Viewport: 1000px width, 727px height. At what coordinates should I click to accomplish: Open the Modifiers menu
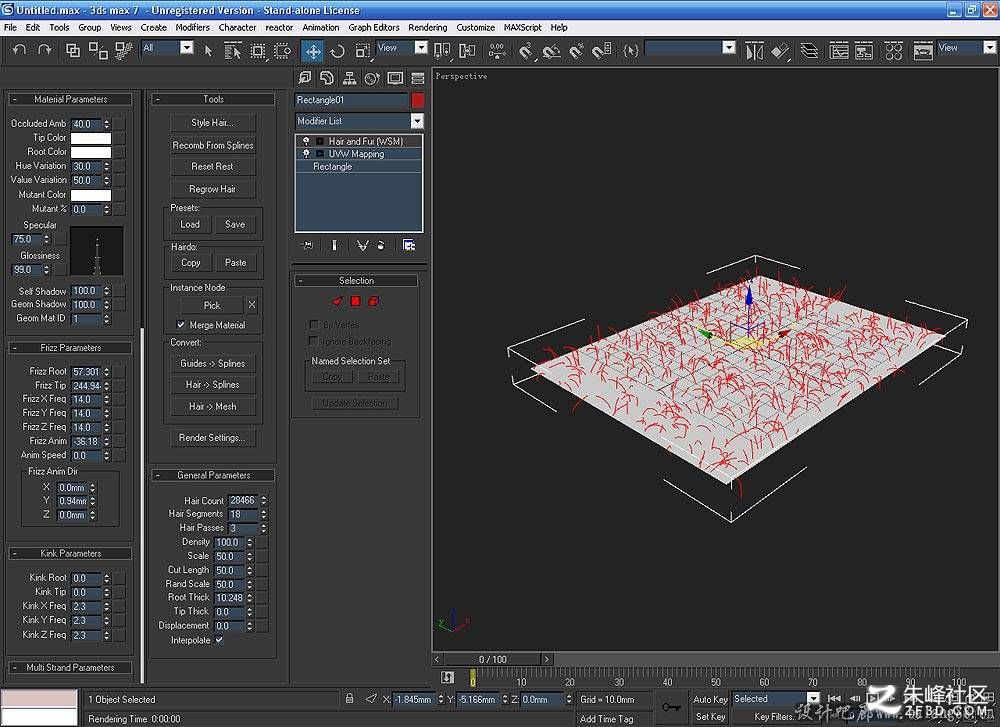click(x=192, y=27)
